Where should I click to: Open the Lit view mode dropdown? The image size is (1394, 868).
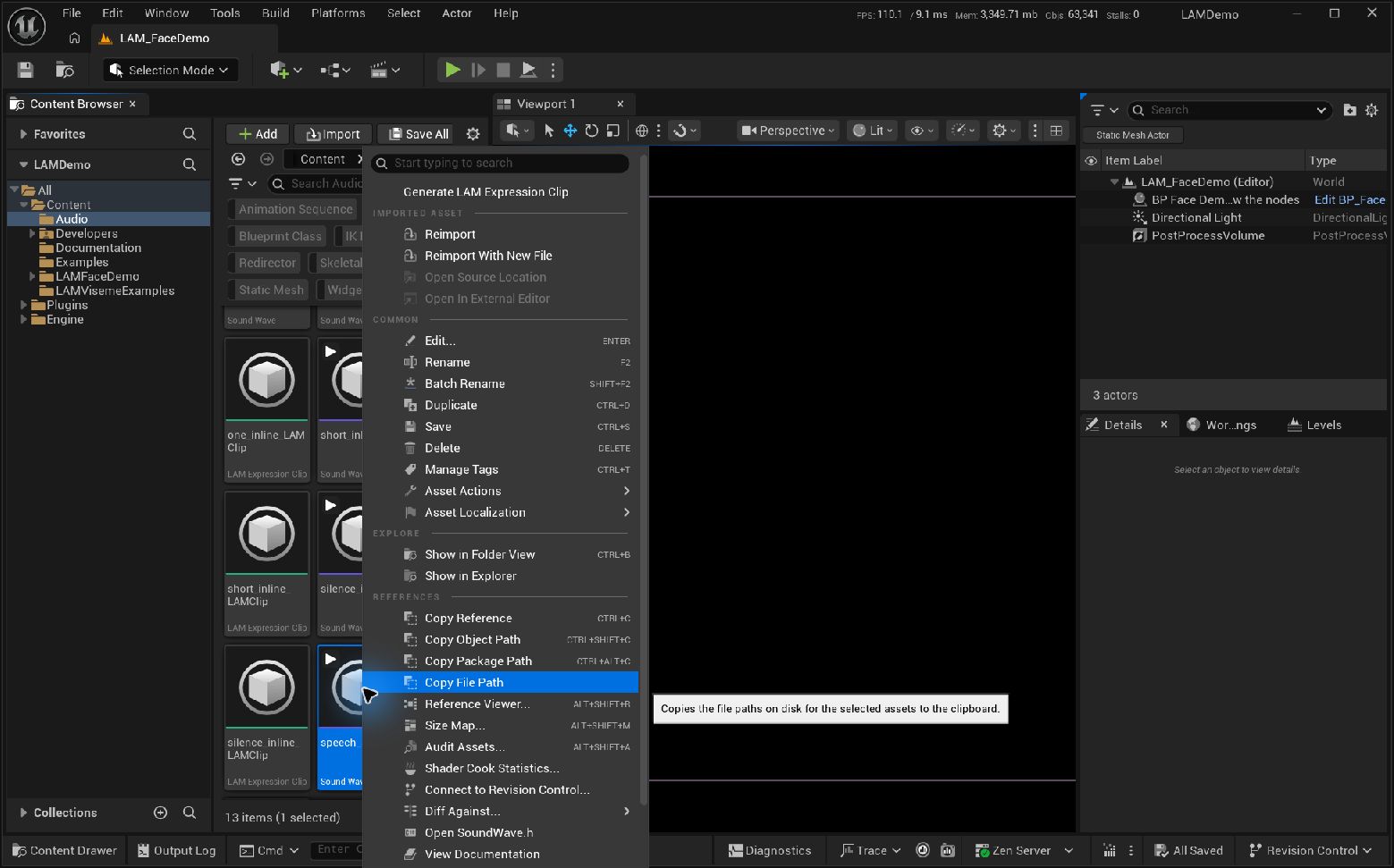(872, 131)
